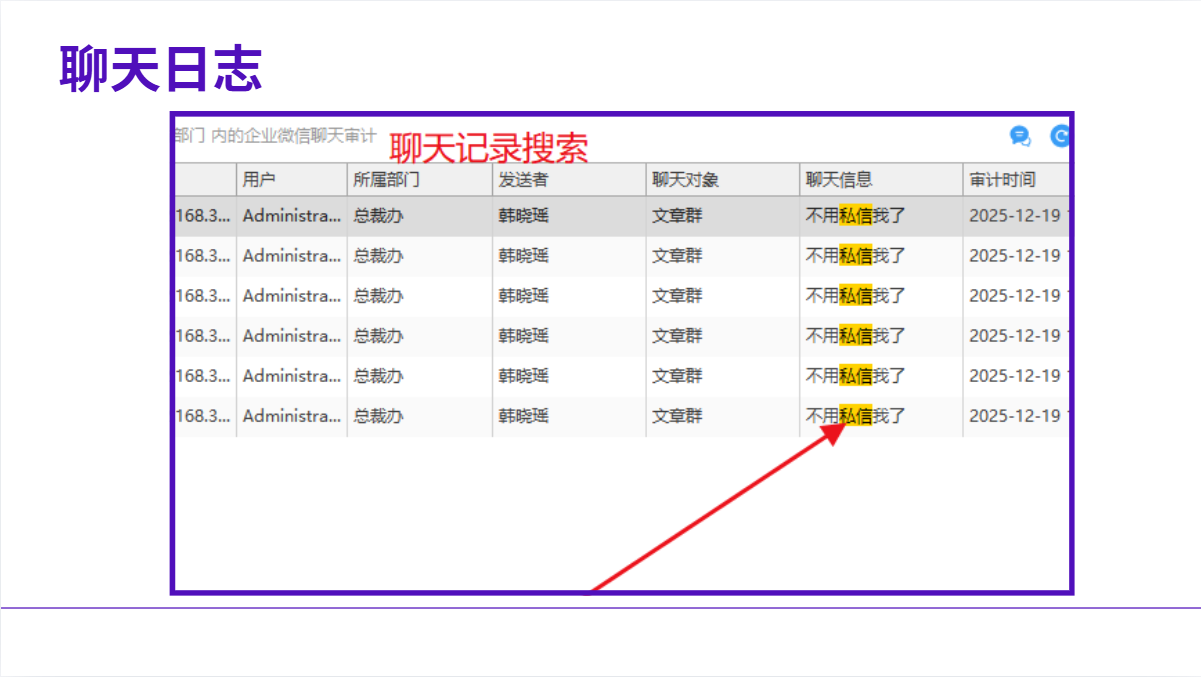Select 总裁办 cell in the second row
The image size is (1201, 677).
coord(378,256)
